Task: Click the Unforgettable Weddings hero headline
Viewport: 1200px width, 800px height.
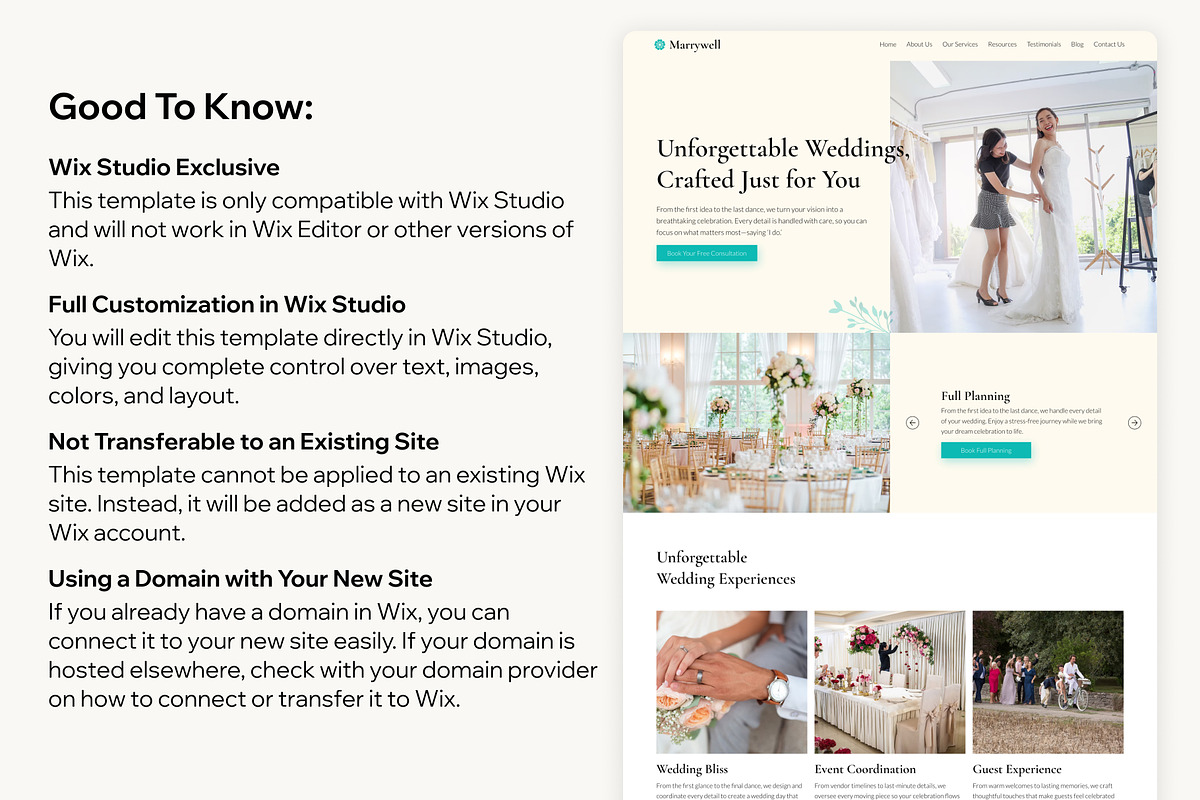Action: (x=783, y=164)
